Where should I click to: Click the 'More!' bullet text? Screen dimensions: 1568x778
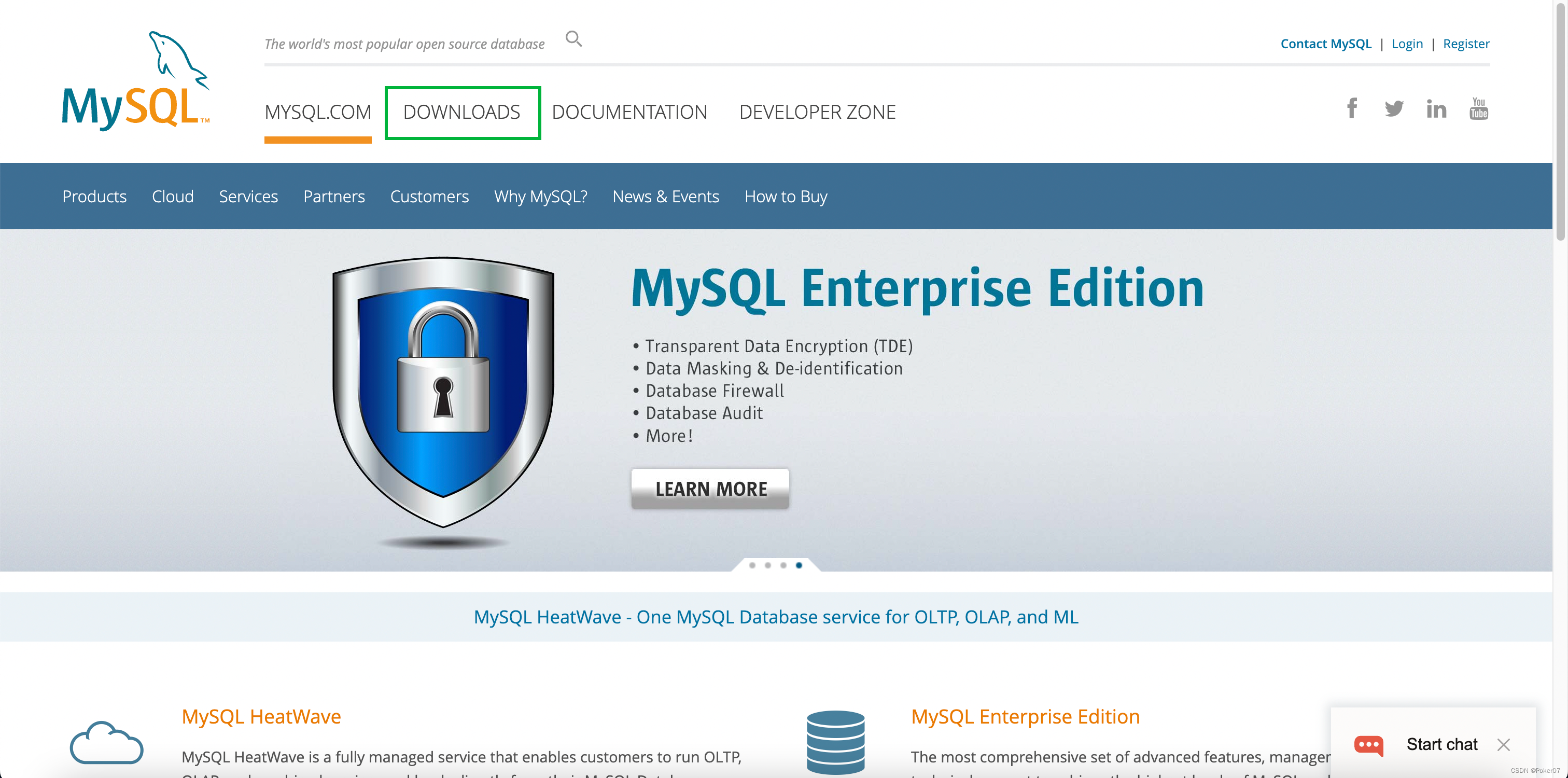[669, 435]
